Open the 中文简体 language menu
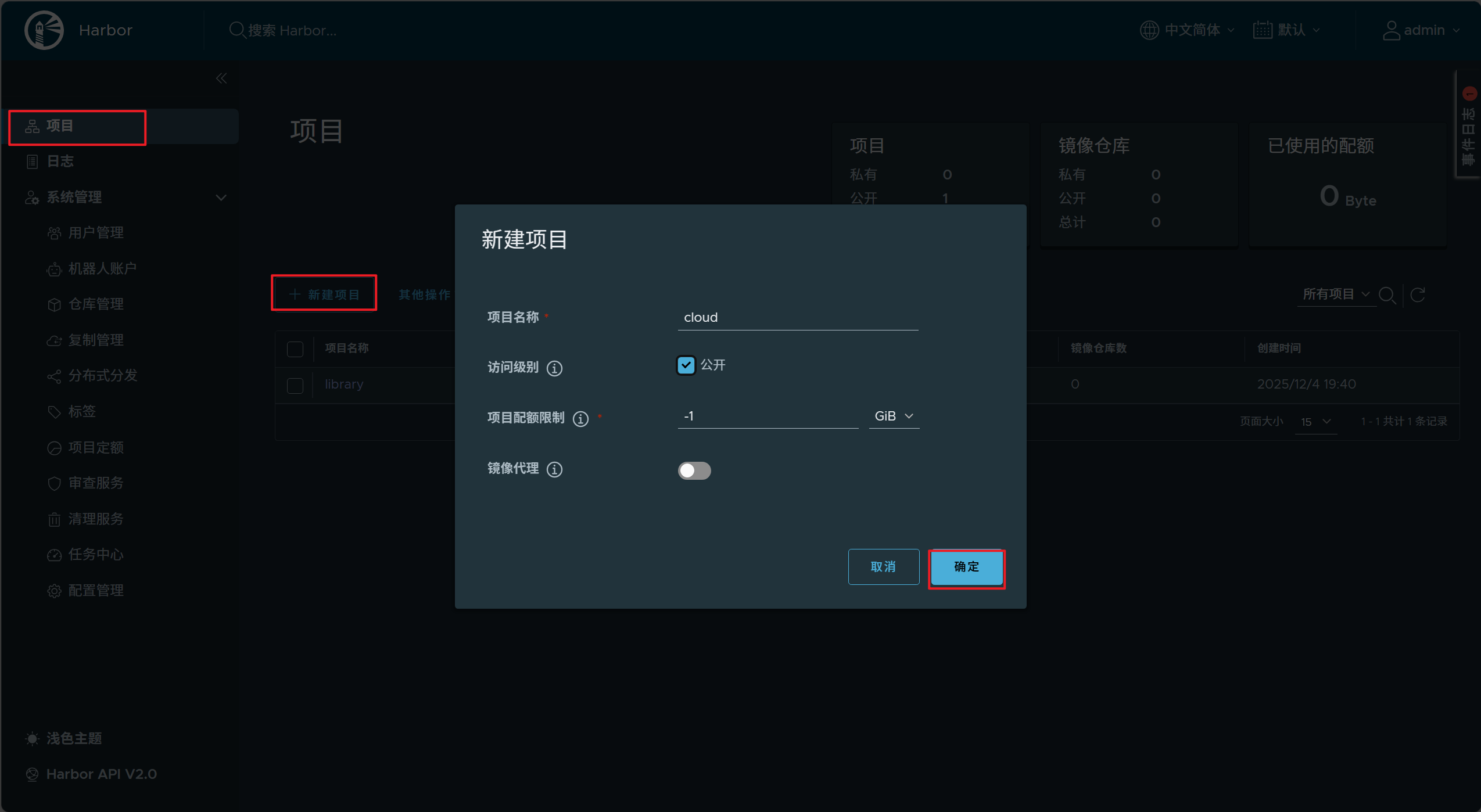The image size is (1481, 812). (1188, 30)
